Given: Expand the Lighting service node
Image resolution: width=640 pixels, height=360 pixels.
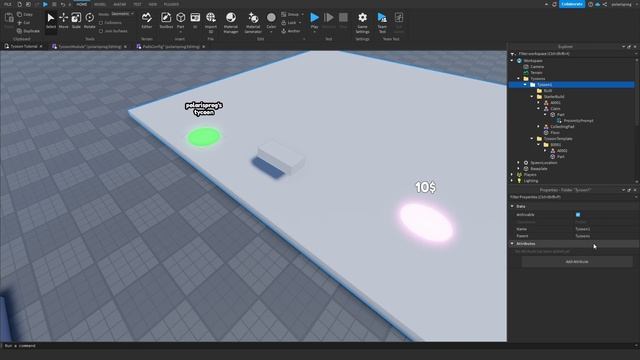Looking at the screenshot, I should click(512, 180).
